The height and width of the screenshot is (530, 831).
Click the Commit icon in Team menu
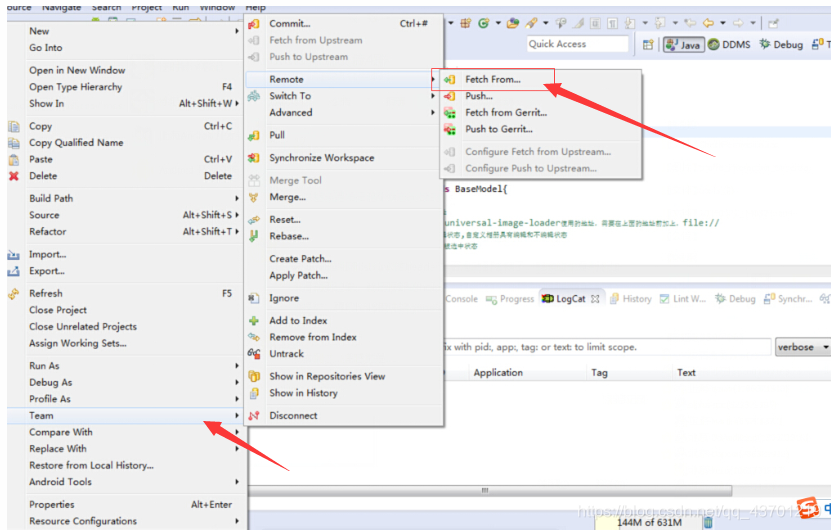click(x=254, y=24)
